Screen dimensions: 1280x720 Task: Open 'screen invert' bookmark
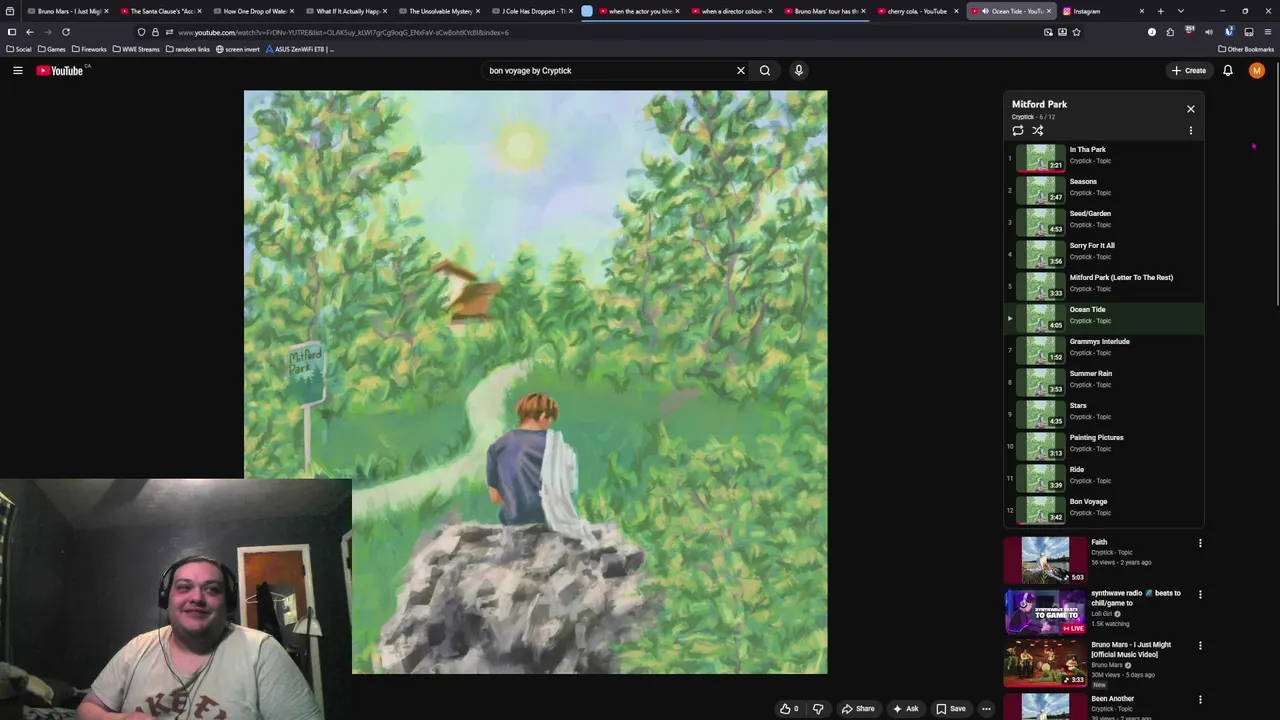click(238, 49)
